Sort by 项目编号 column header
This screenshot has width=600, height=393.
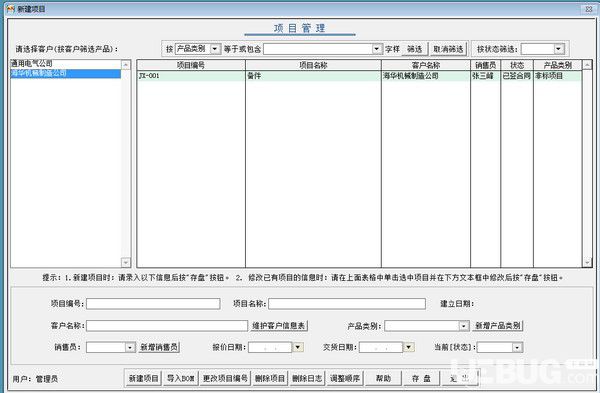point(191,65)
